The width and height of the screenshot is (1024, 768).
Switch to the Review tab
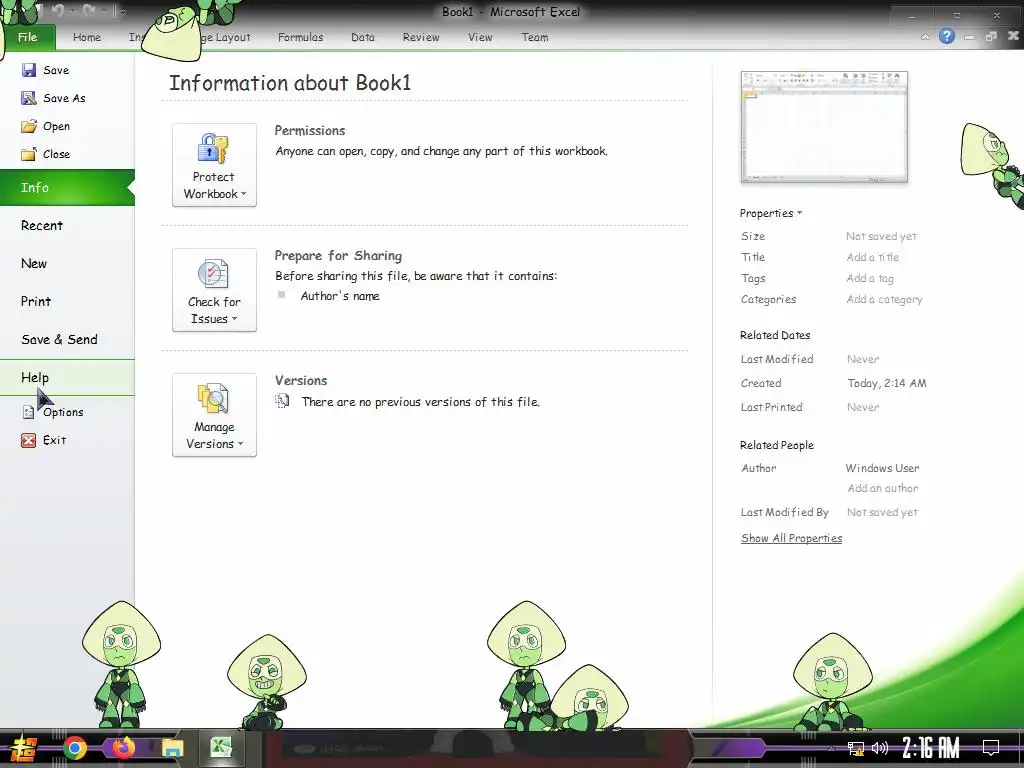(421, 37)
